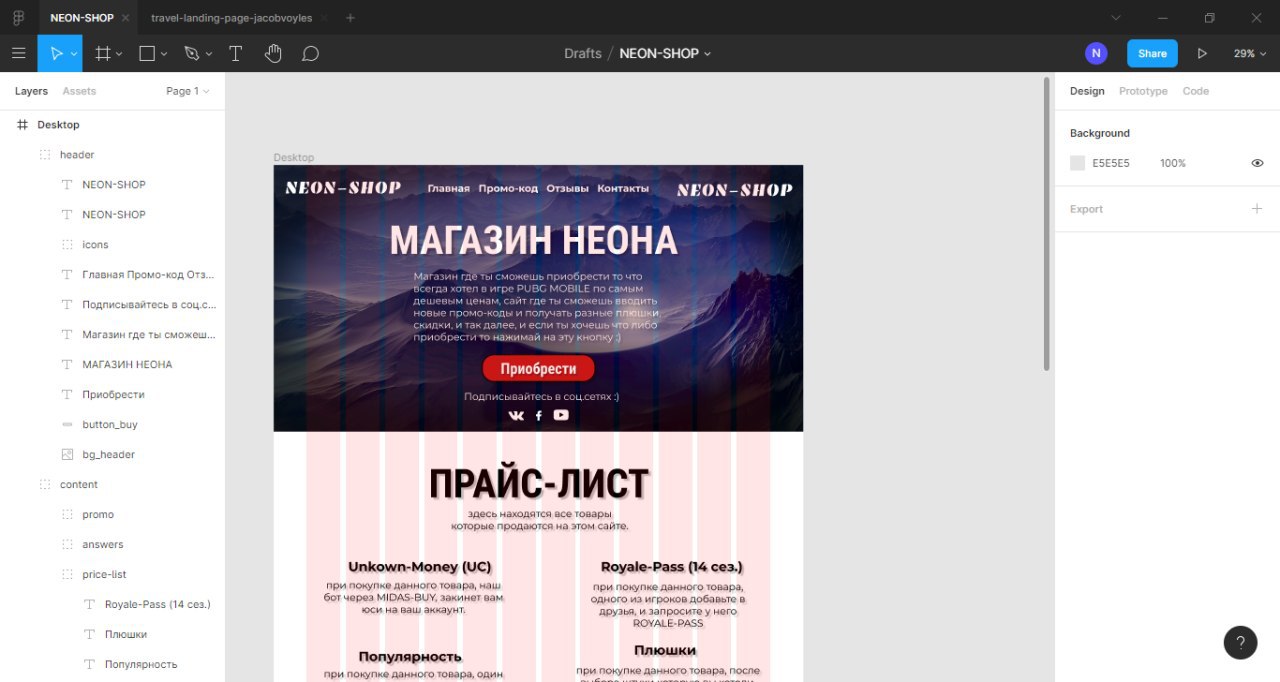This screenshot has height=682, width=1280.
Task: Switch to the Assets tab
Action: [x=79, y=91]
